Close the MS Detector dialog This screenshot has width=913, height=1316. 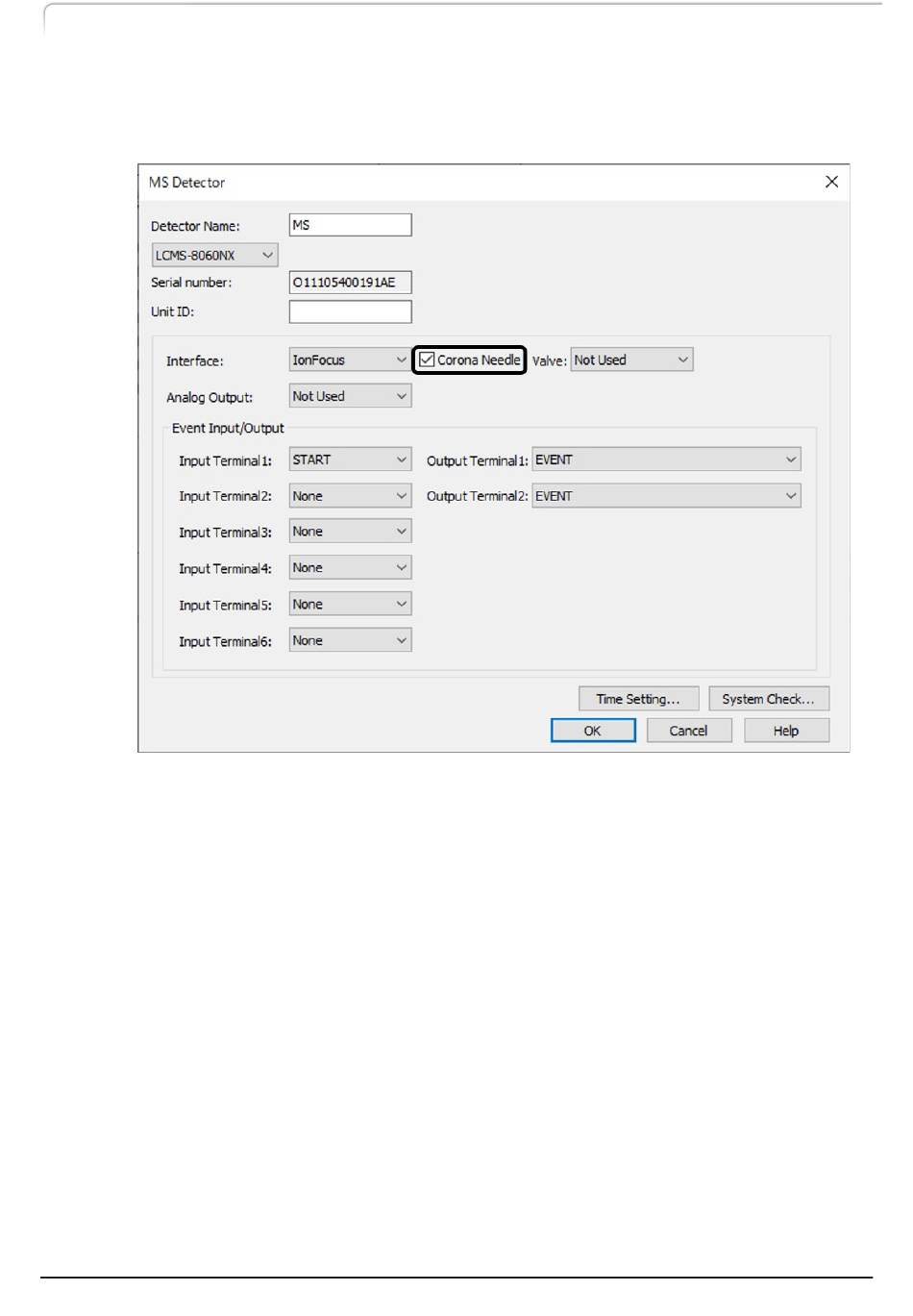(x=832, y=182)
